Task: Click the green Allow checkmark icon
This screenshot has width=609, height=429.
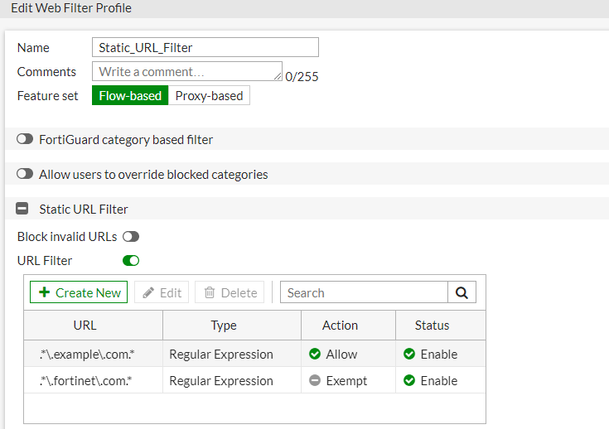Action: (x=314, y=354)
